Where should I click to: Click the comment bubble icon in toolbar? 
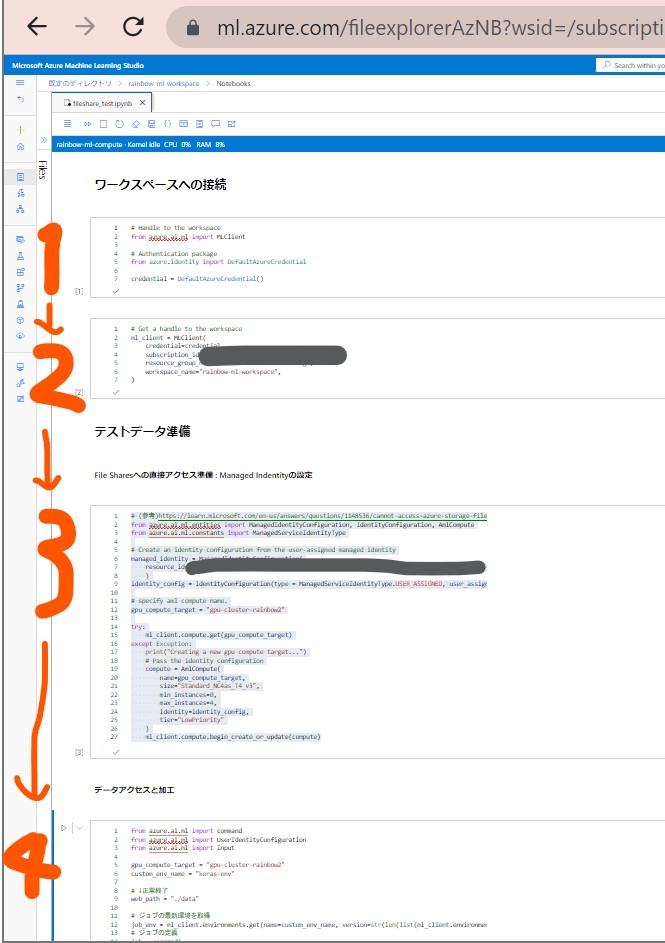coord(215,124)
